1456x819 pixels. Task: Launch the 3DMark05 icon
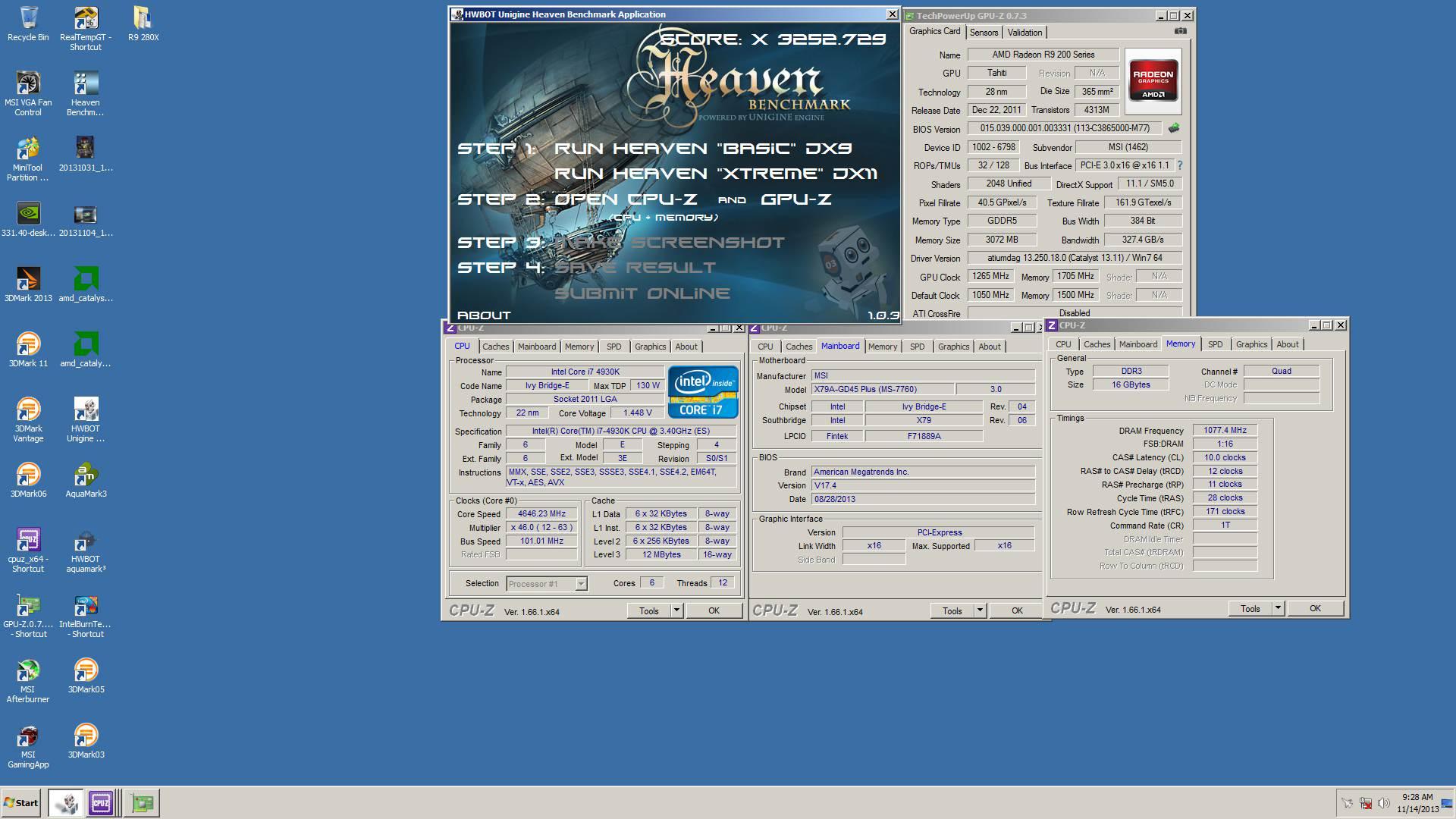[x=86, y=676]
